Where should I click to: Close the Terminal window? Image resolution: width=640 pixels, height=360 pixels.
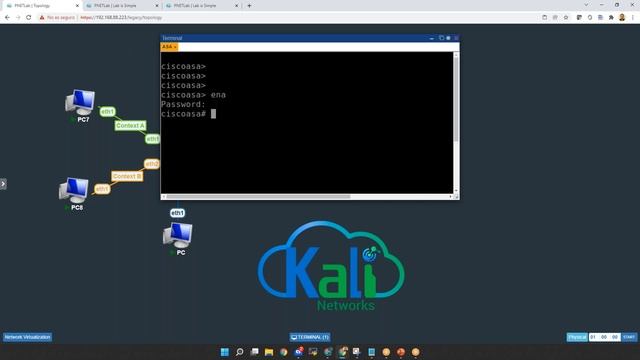456,38
